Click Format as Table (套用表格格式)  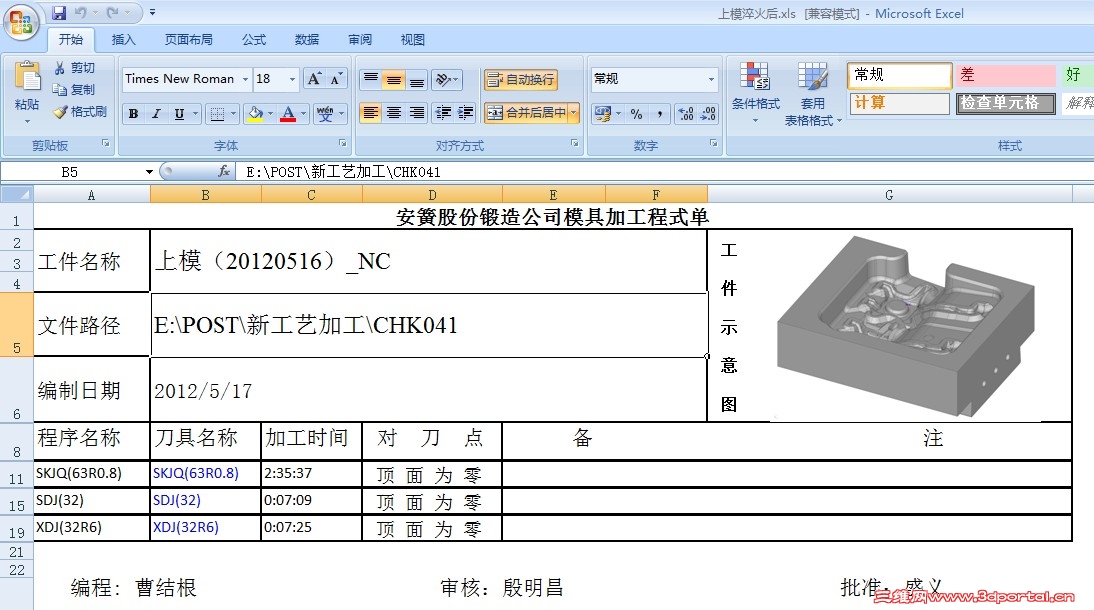coord(812,90)
